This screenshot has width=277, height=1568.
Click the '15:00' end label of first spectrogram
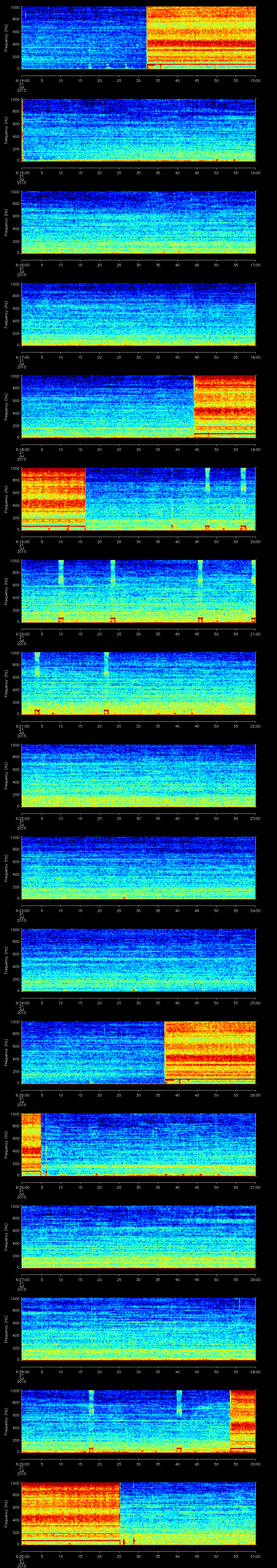(255, 80)
